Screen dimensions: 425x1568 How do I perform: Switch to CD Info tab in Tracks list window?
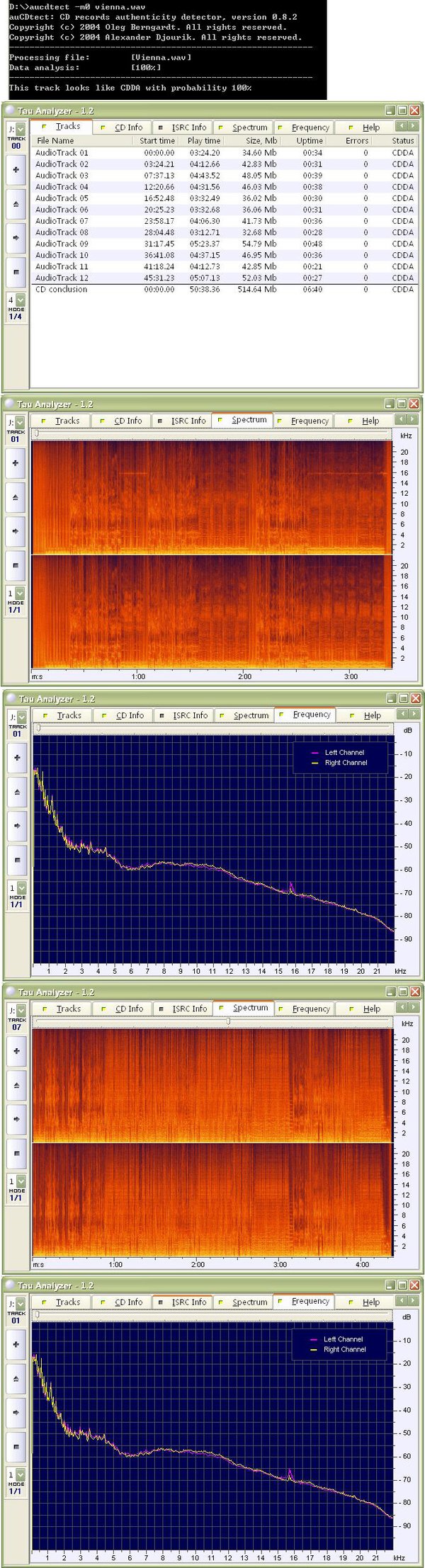click(x=122, y=127)
